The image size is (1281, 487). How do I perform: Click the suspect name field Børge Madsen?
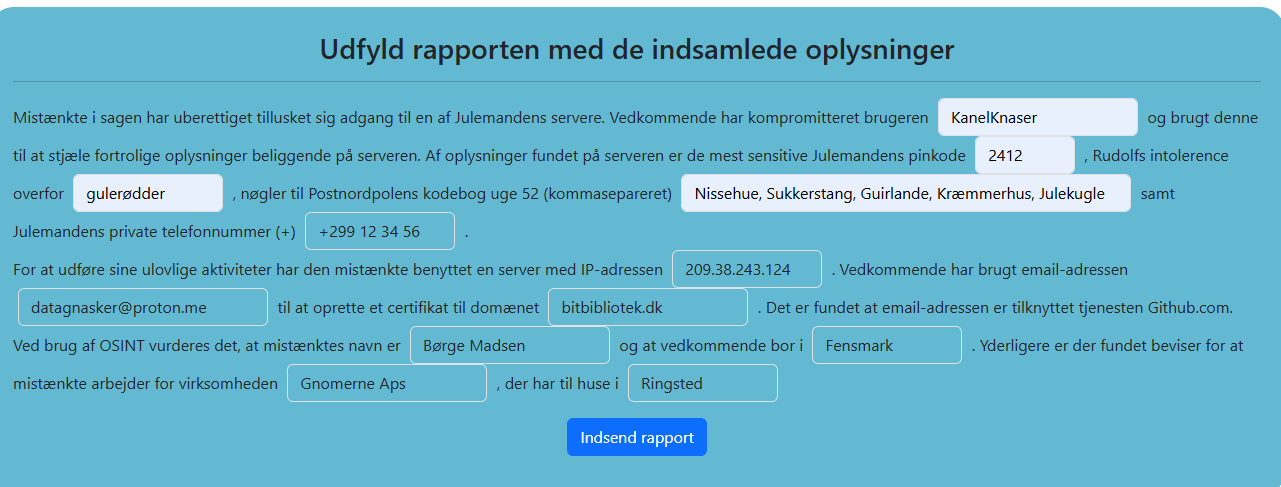click(509, 345)
